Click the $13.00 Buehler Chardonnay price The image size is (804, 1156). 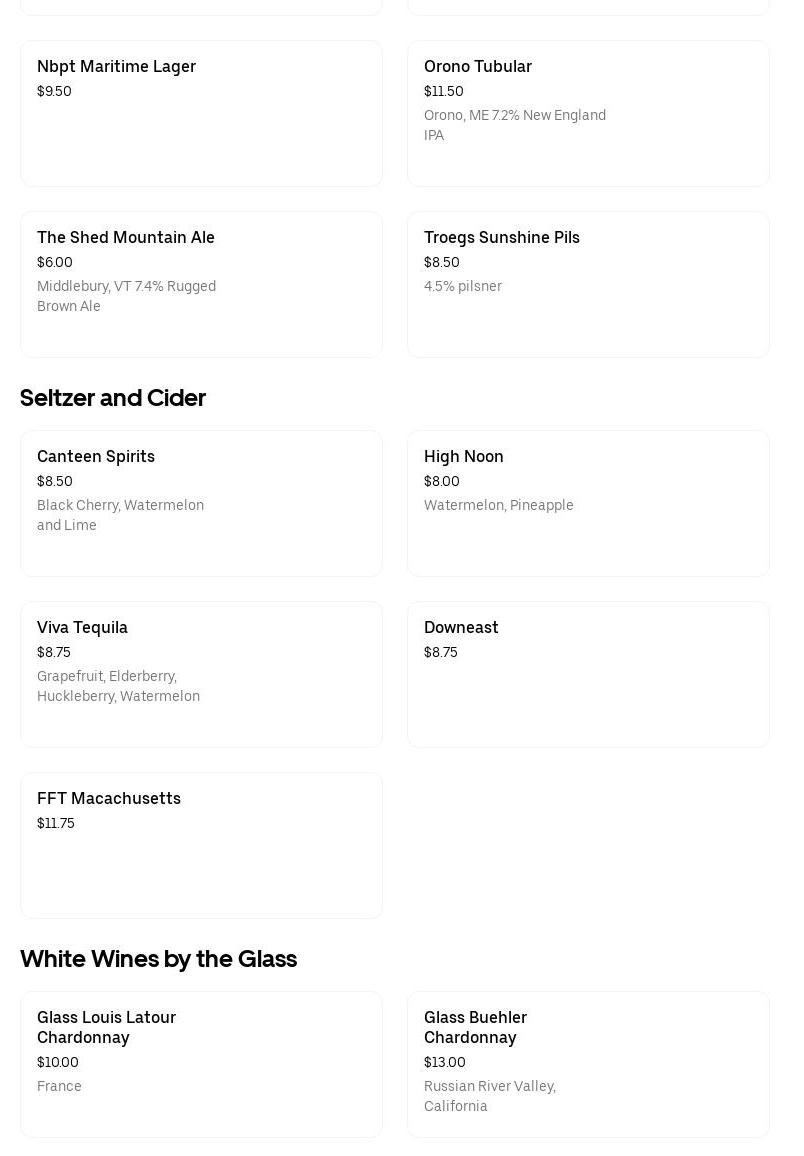pyautogui.click(x=444, y=1062)
